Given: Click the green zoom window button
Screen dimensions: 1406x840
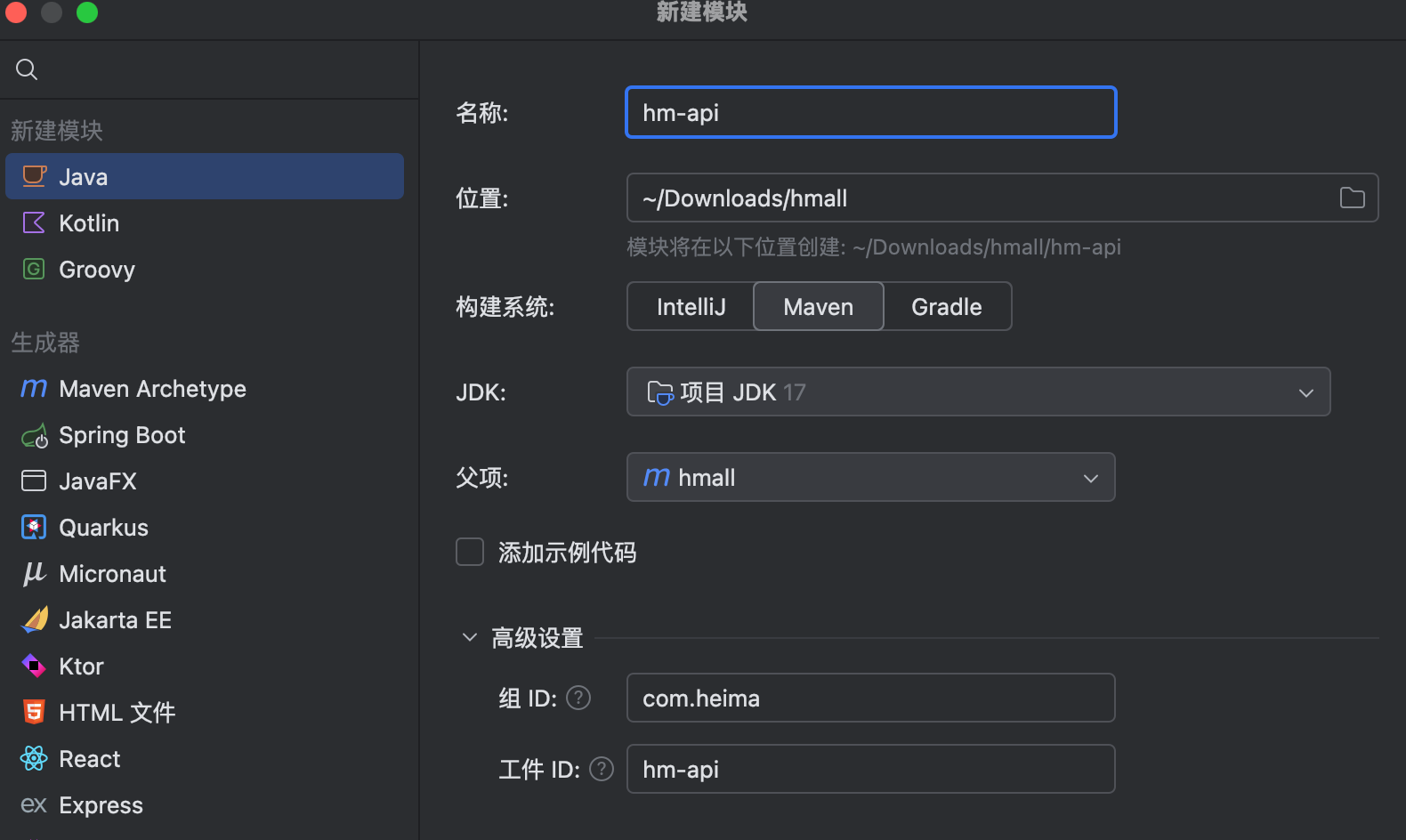Looking at the screenshot, I should pos(87,12).
